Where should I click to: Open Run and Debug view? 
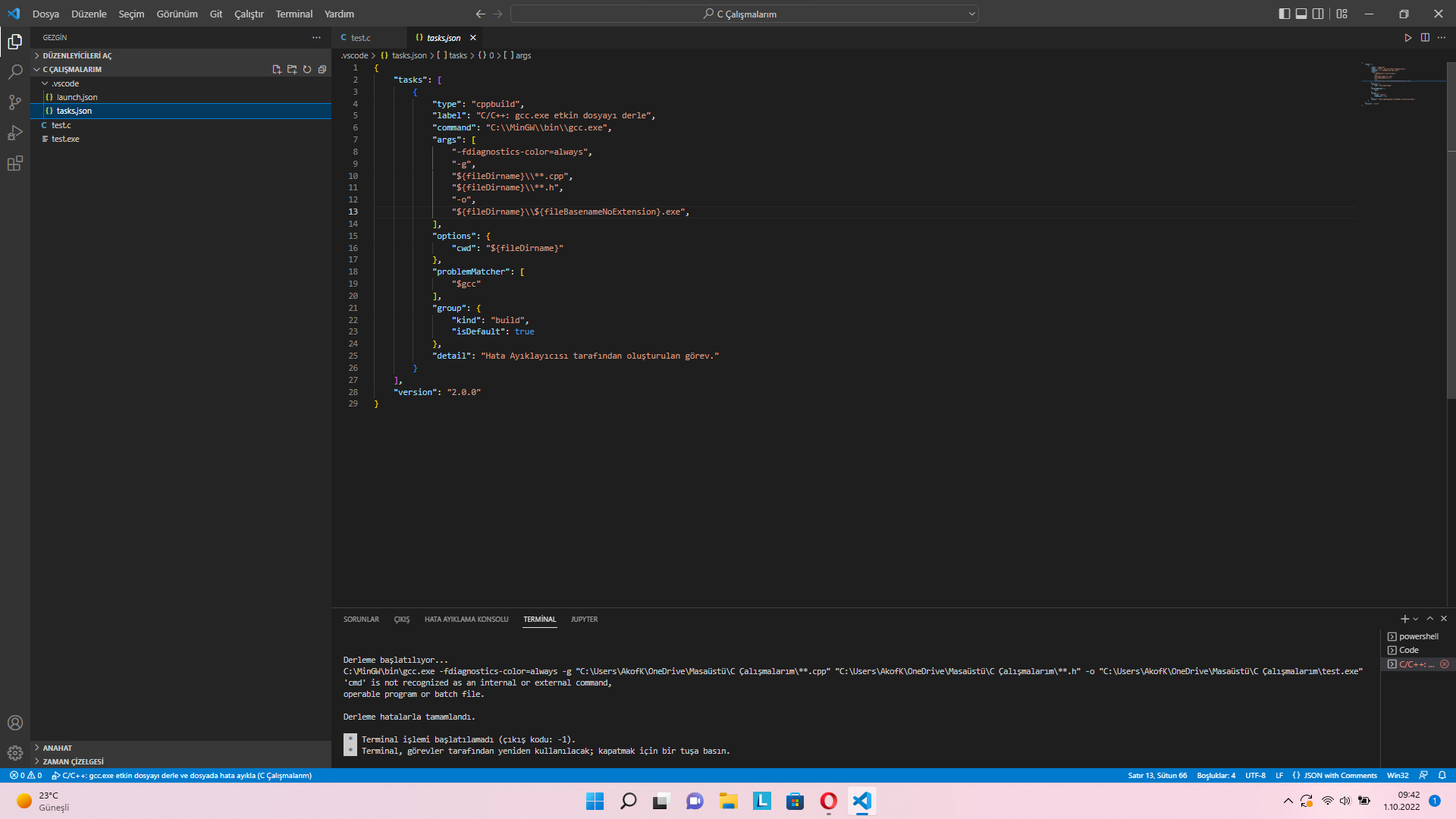tap(15, 133)
